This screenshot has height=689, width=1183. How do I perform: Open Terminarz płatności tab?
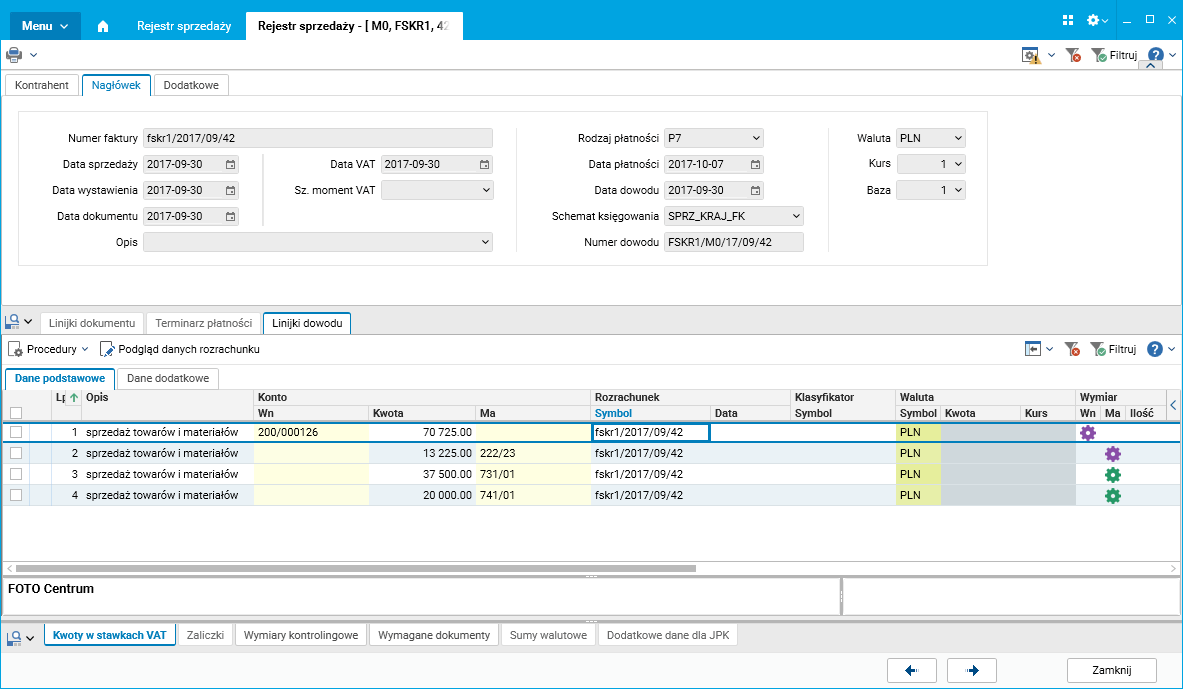[x=204, y=323]
